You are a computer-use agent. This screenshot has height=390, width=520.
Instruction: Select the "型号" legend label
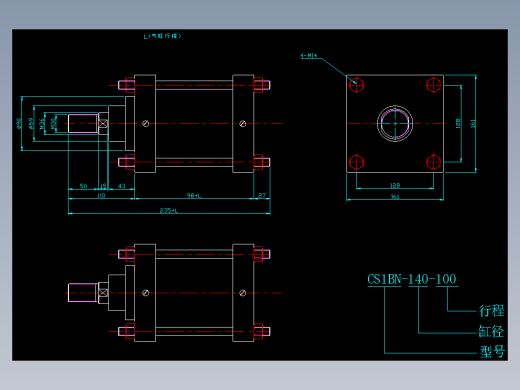[x=492, y=351]
